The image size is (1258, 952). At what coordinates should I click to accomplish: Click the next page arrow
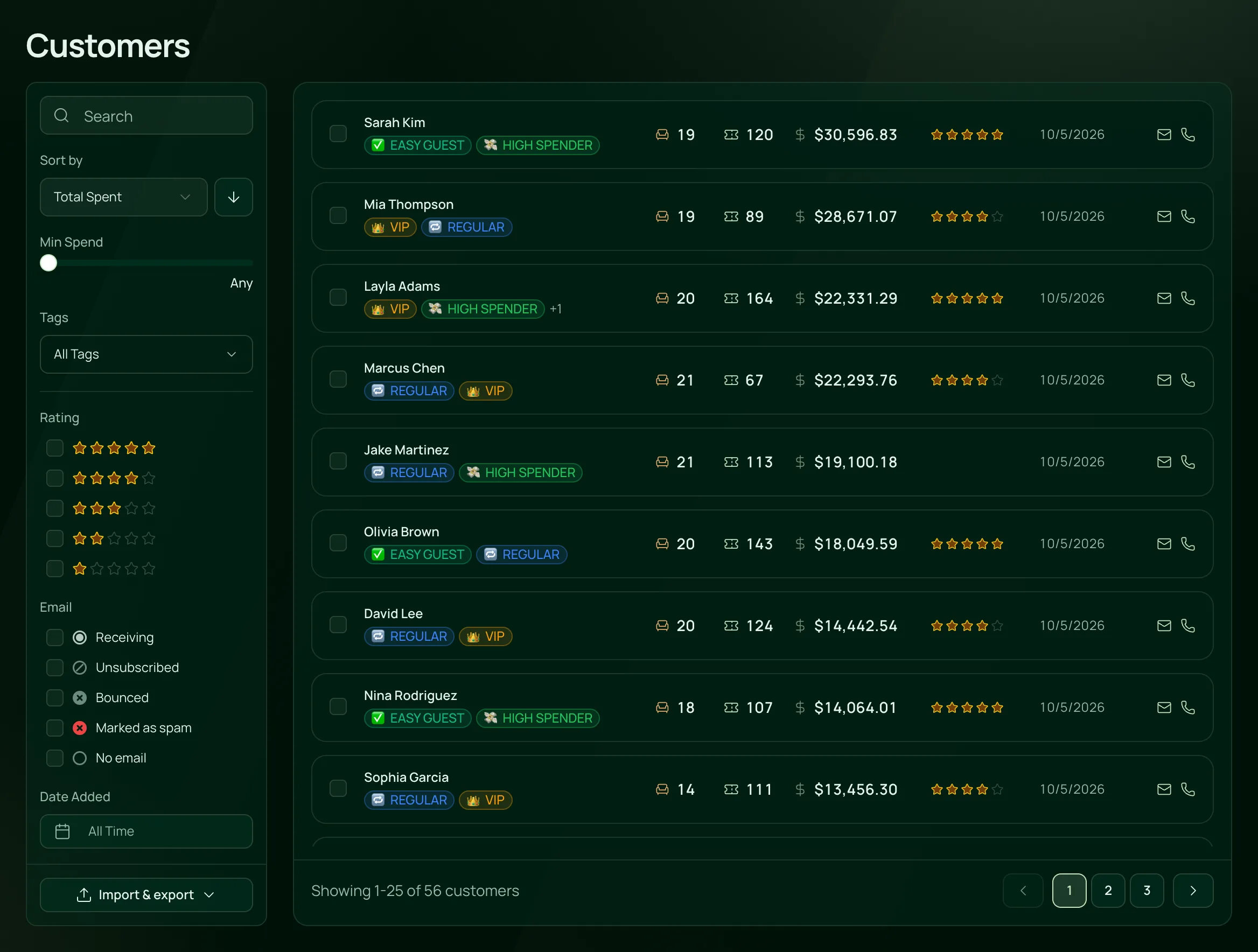1193,891
